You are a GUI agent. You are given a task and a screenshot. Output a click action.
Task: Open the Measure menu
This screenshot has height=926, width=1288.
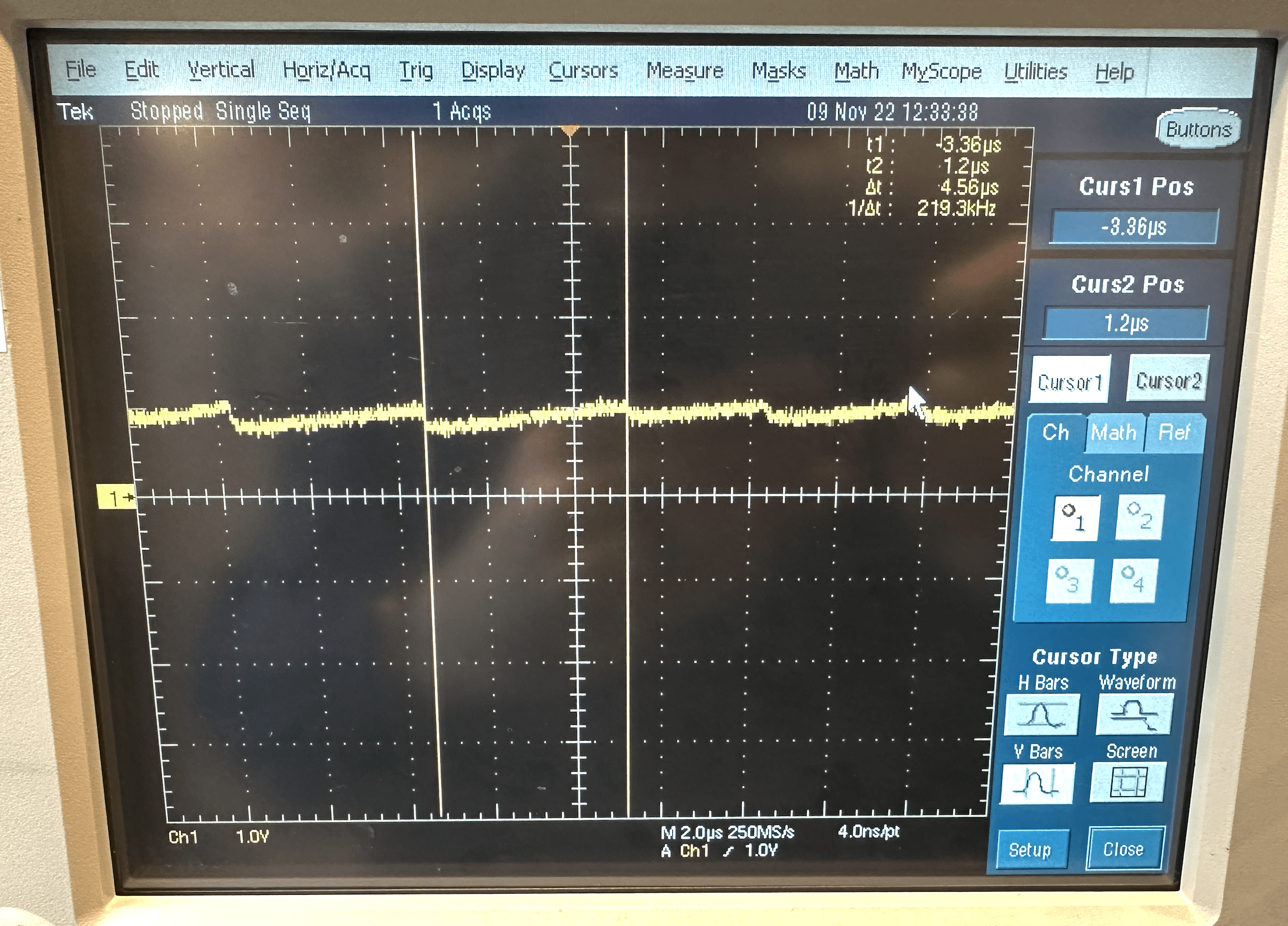coord(685,72)
